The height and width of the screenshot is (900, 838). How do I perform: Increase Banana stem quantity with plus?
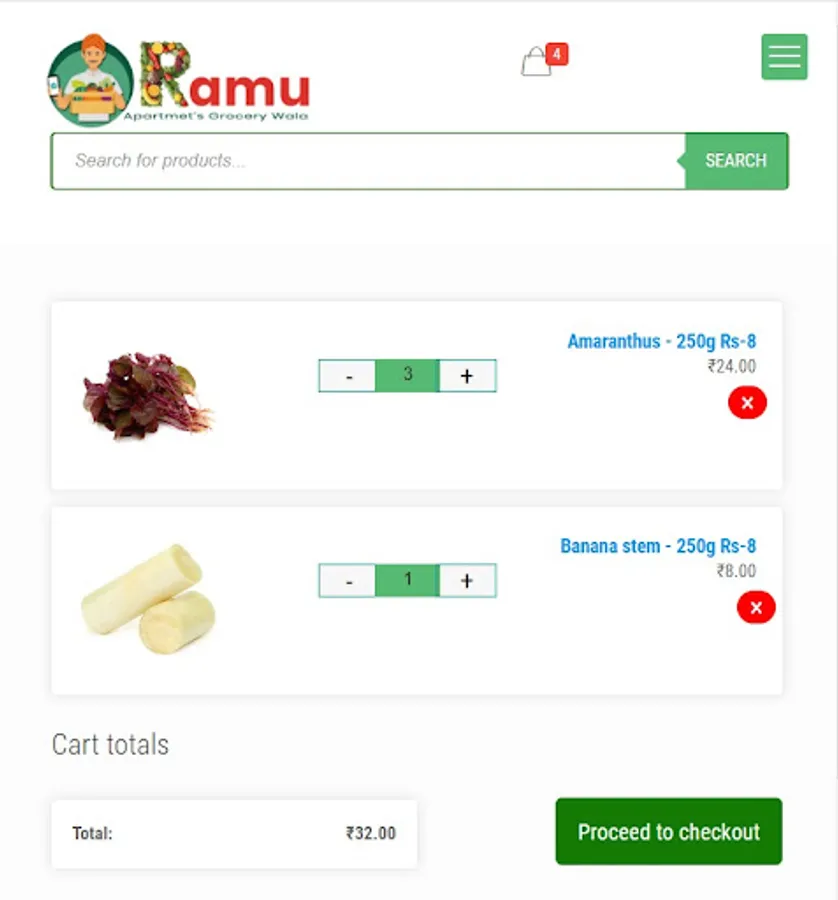click(x=467, y=581)
